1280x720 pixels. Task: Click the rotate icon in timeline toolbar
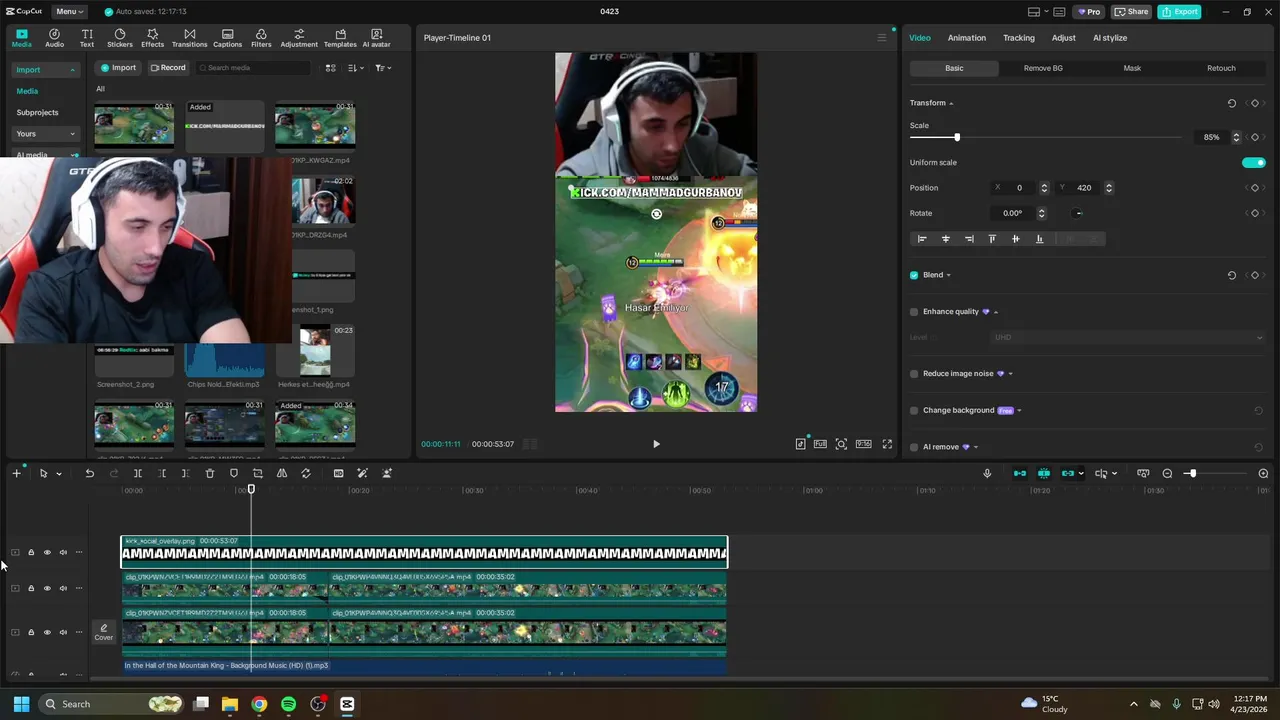coord(306,473)
